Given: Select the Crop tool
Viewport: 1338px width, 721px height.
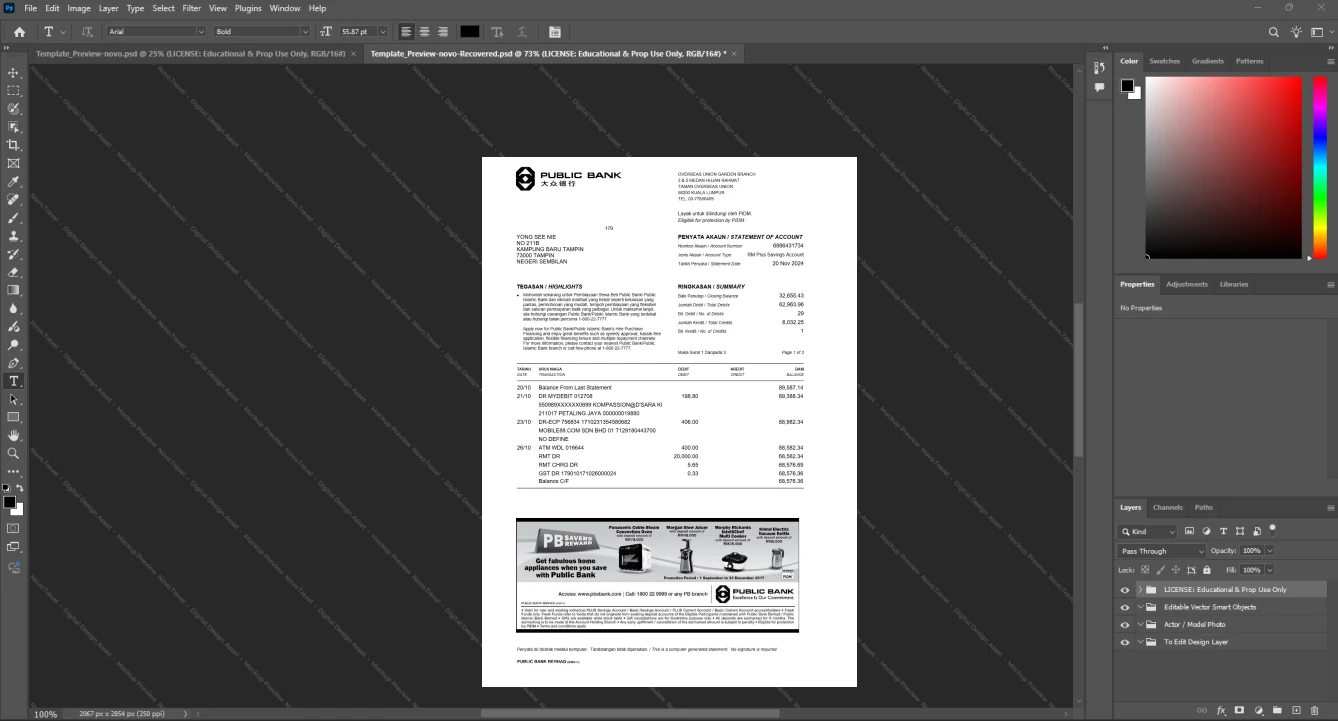Looking at the screenshot, I should coord(13,145).
